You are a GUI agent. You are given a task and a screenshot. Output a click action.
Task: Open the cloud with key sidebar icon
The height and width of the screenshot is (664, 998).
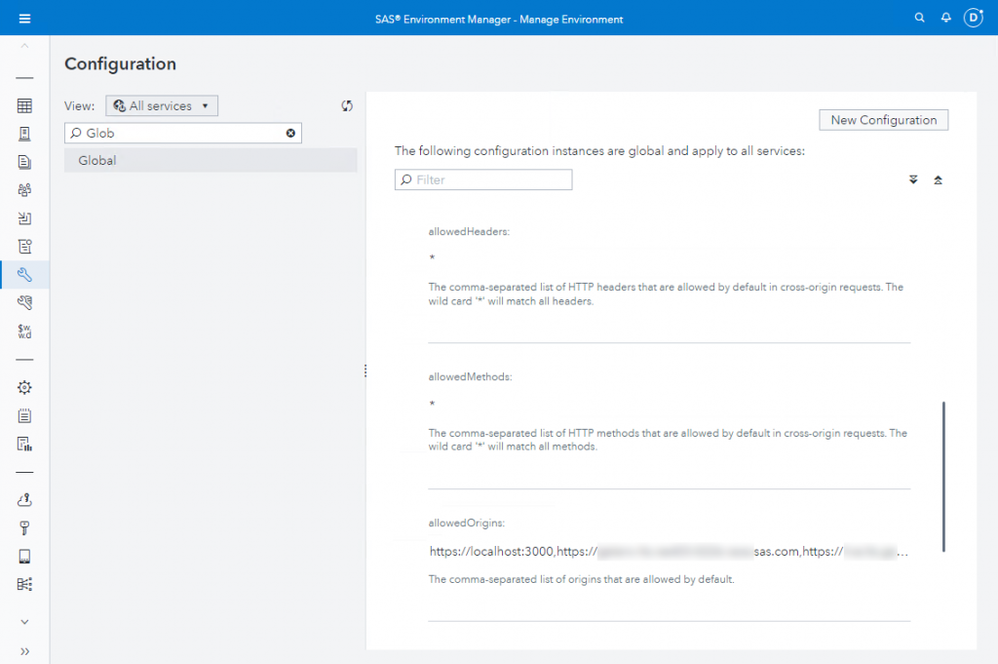pyautogui.click(x=25, y=500)
